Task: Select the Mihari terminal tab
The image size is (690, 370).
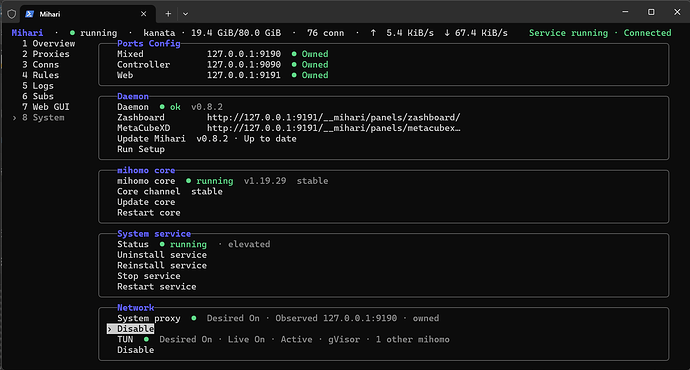Action: coord(87,14)
